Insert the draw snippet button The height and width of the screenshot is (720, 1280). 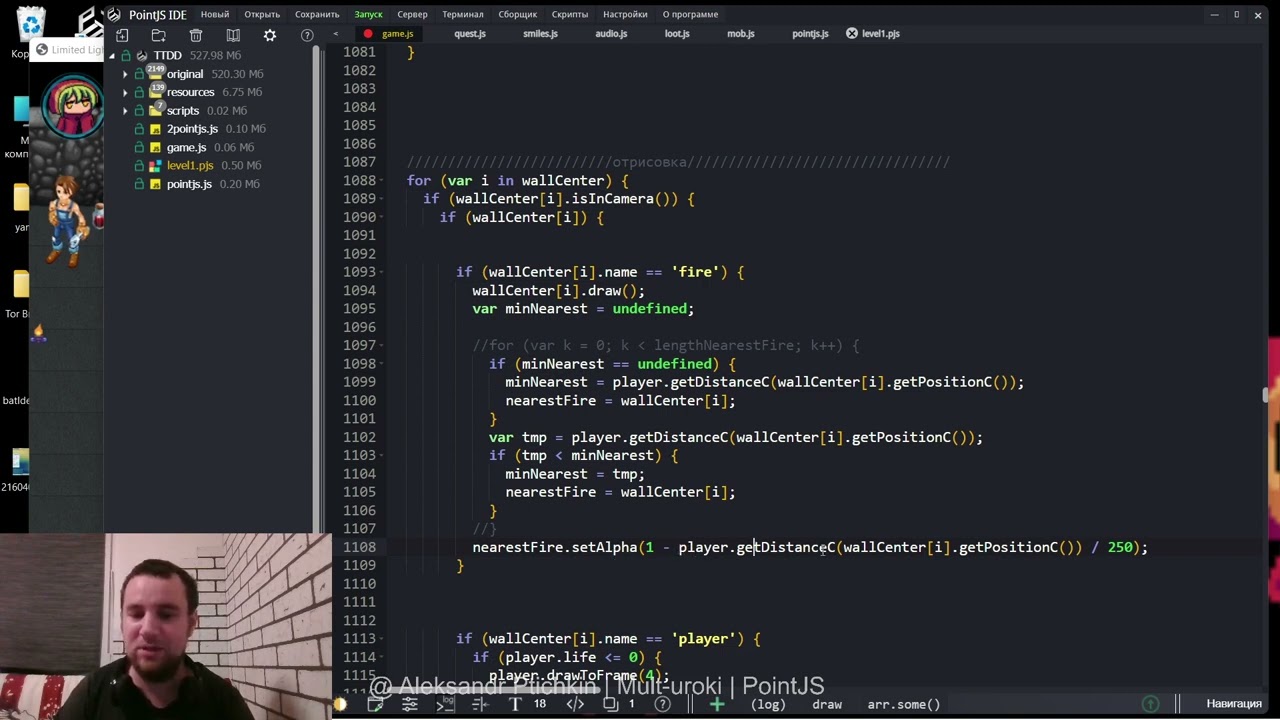pyautogui.click(x=827, y=704)
